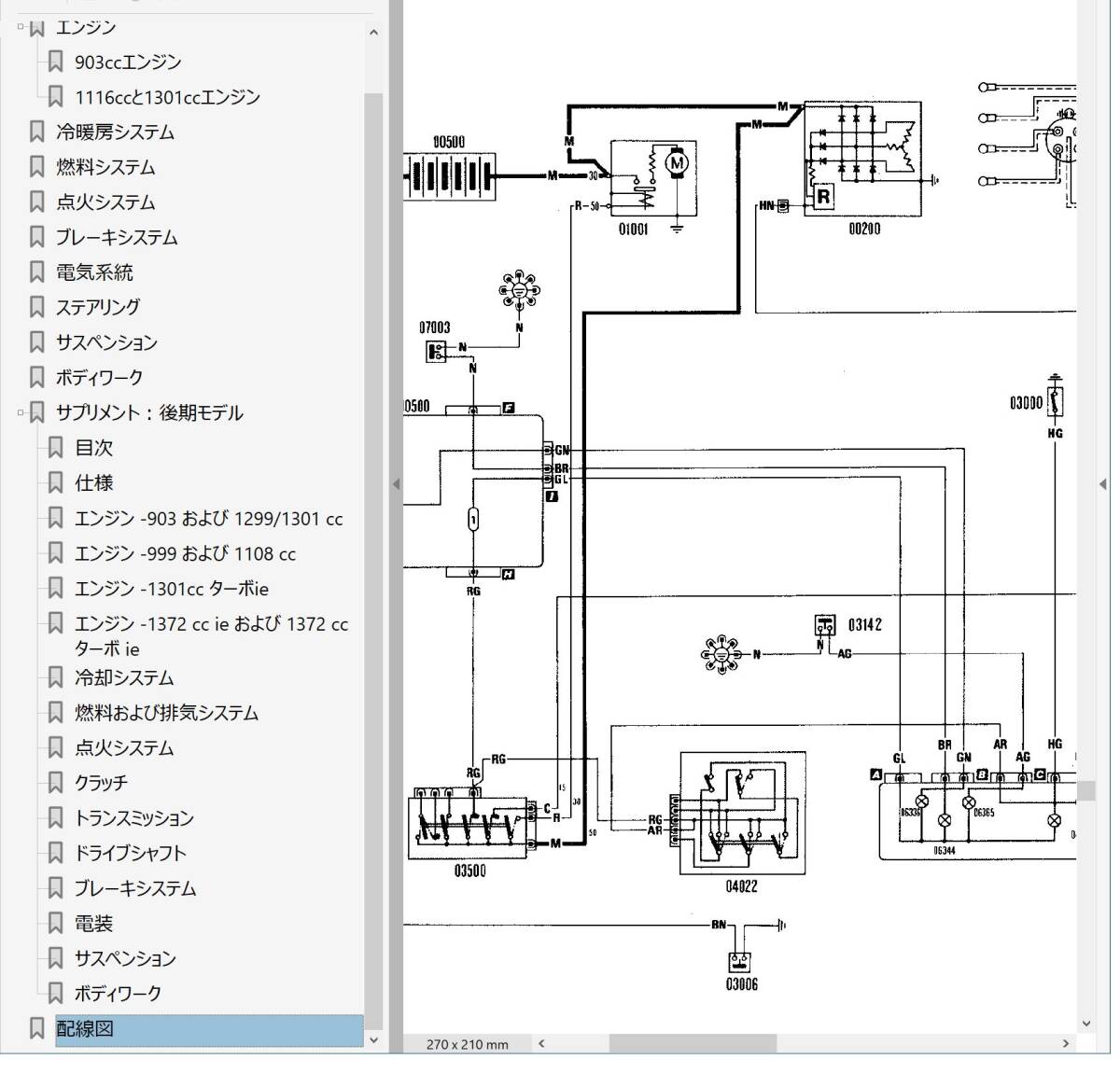The height and width of the screenshot is (1073, 1120).
Task: Click the 04022 switch component symbol
Action: [x=743, y=813]
